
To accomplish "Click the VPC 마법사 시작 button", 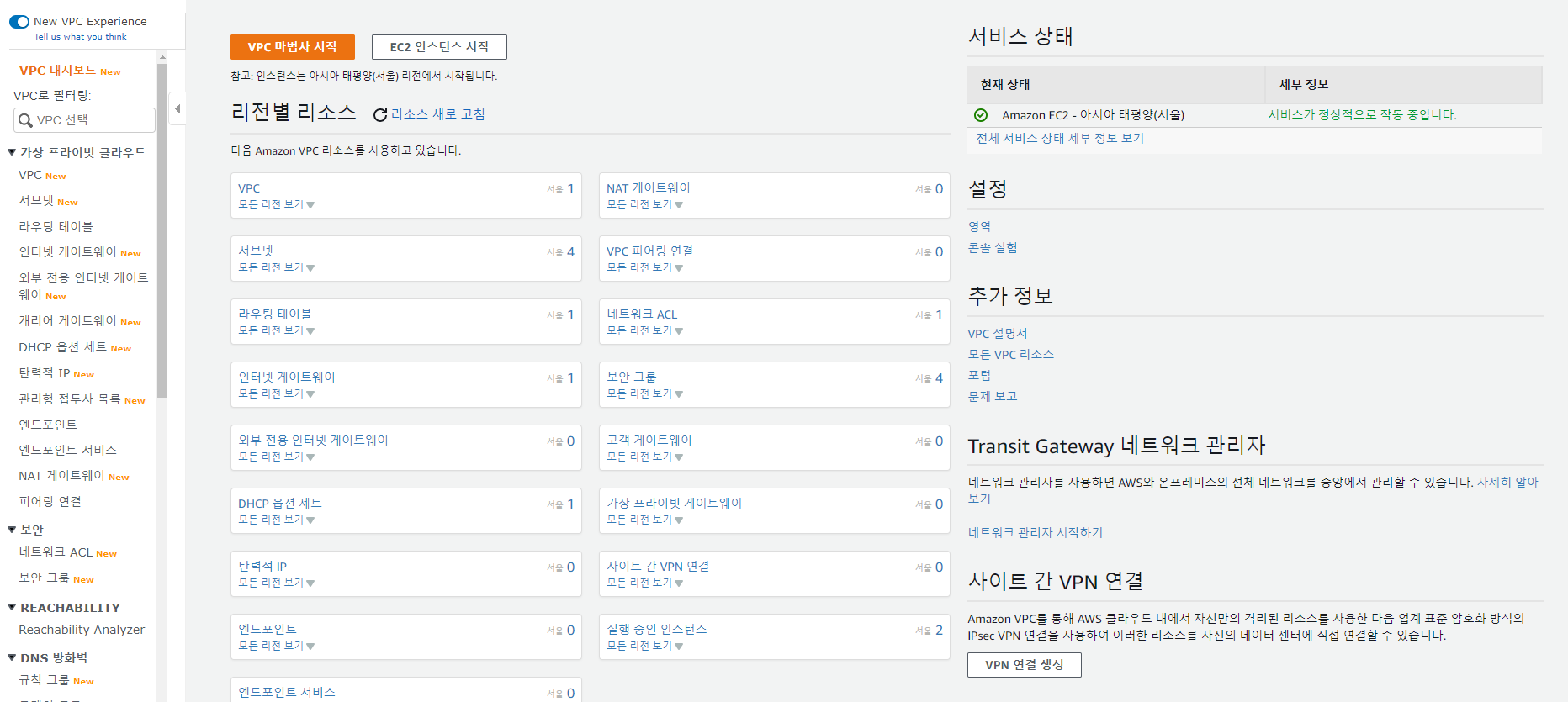I will click(x=293, y=47).
